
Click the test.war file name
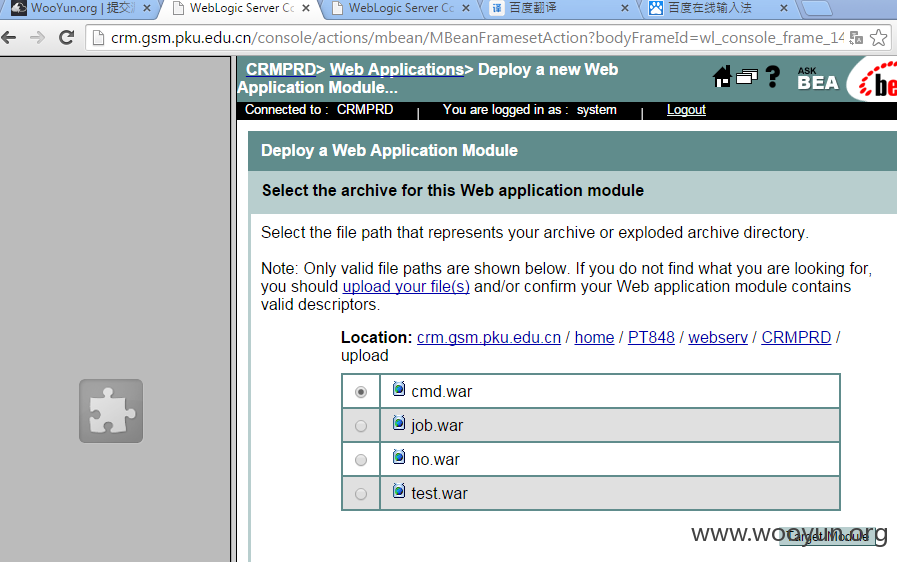[x=439, y=493]
